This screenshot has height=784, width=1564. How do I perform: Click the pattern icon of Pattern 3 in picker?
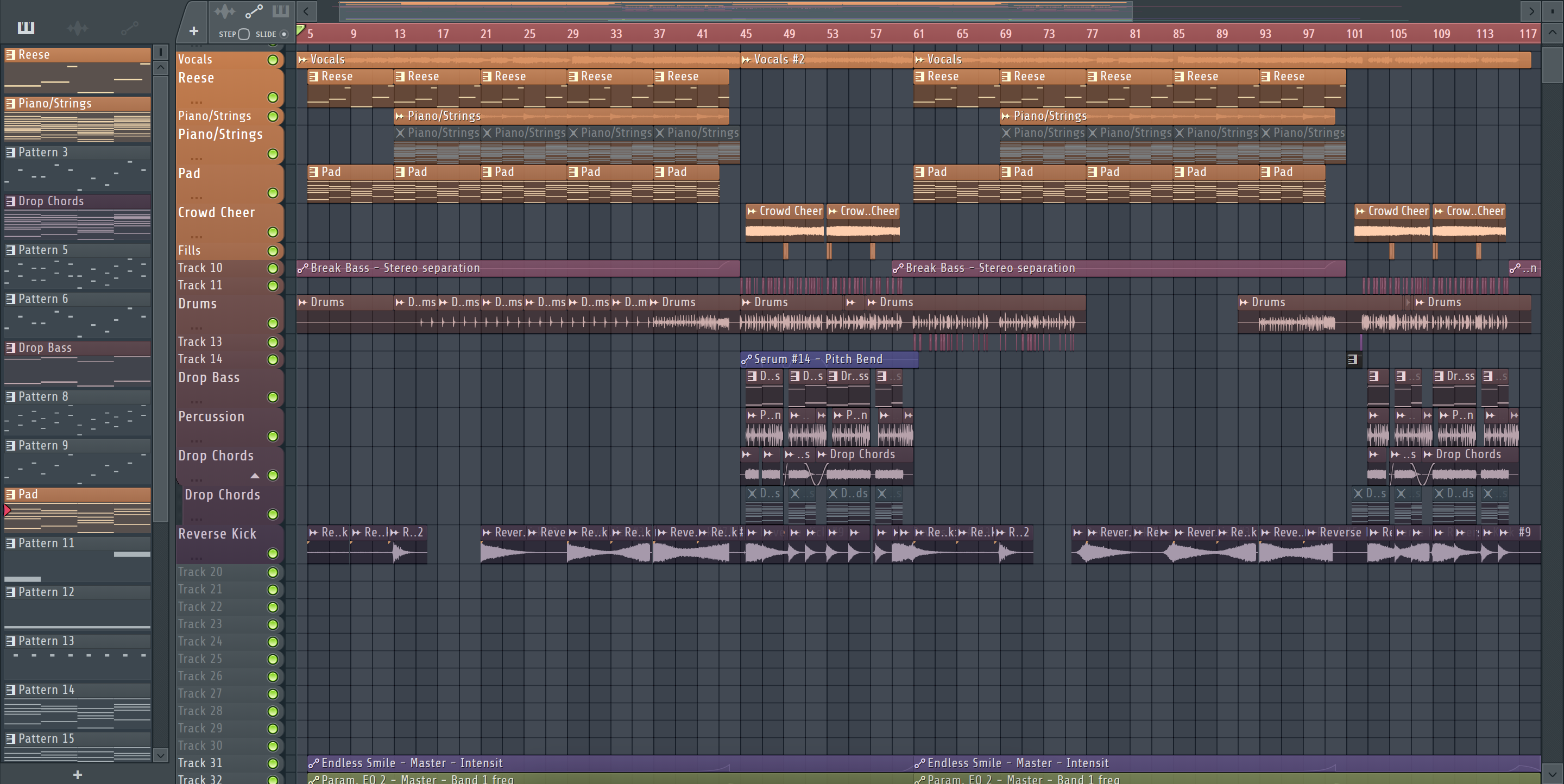10,153
